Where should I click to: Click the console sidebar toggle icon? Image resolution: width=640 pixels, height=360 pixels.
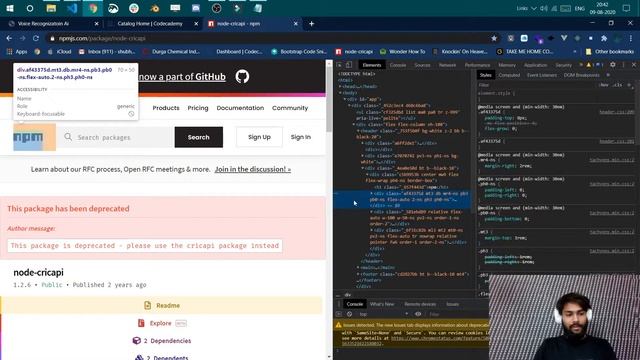339,314
